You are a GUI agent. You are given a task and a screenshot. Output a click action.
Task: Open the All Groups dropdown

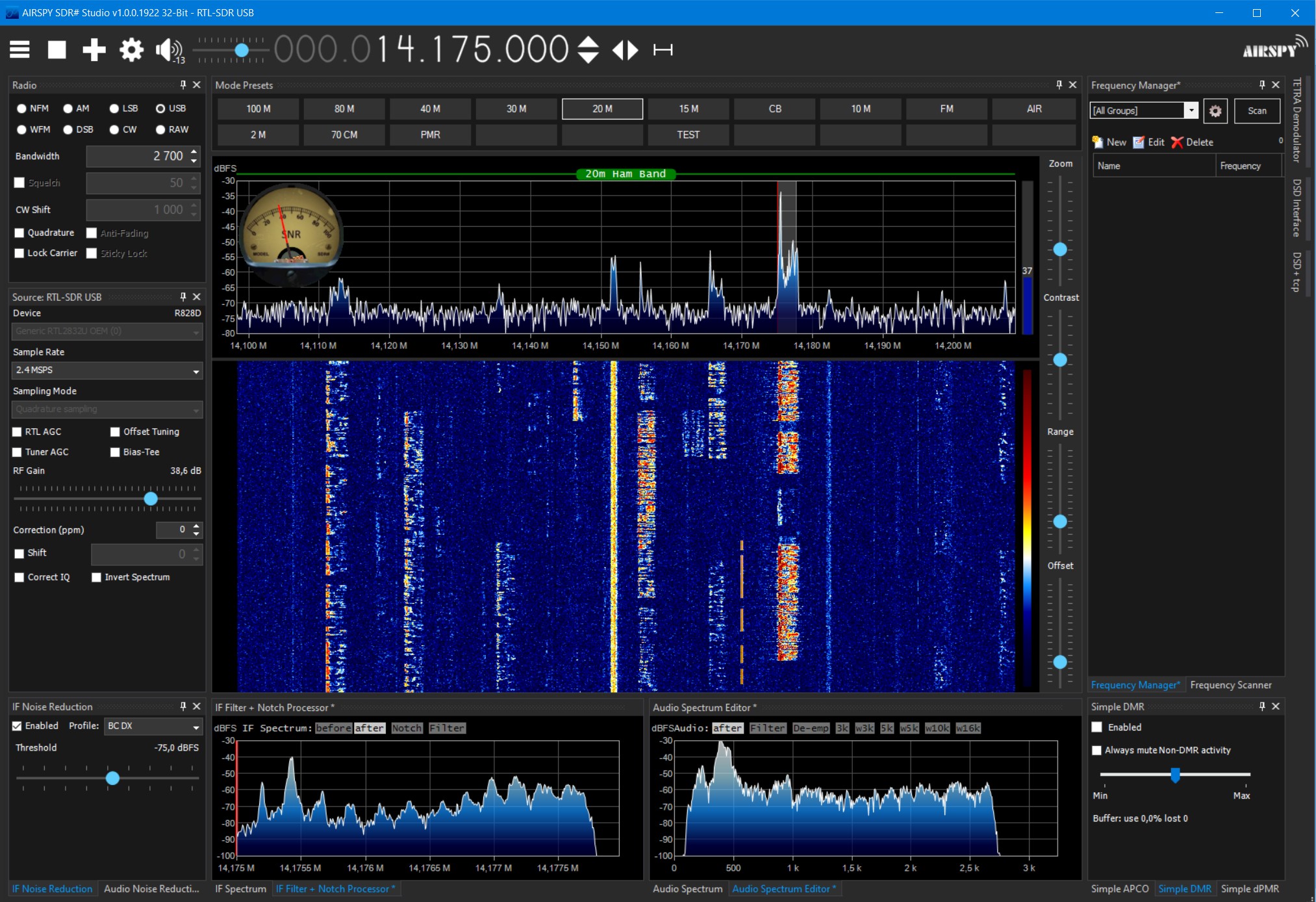(1191, 110)
